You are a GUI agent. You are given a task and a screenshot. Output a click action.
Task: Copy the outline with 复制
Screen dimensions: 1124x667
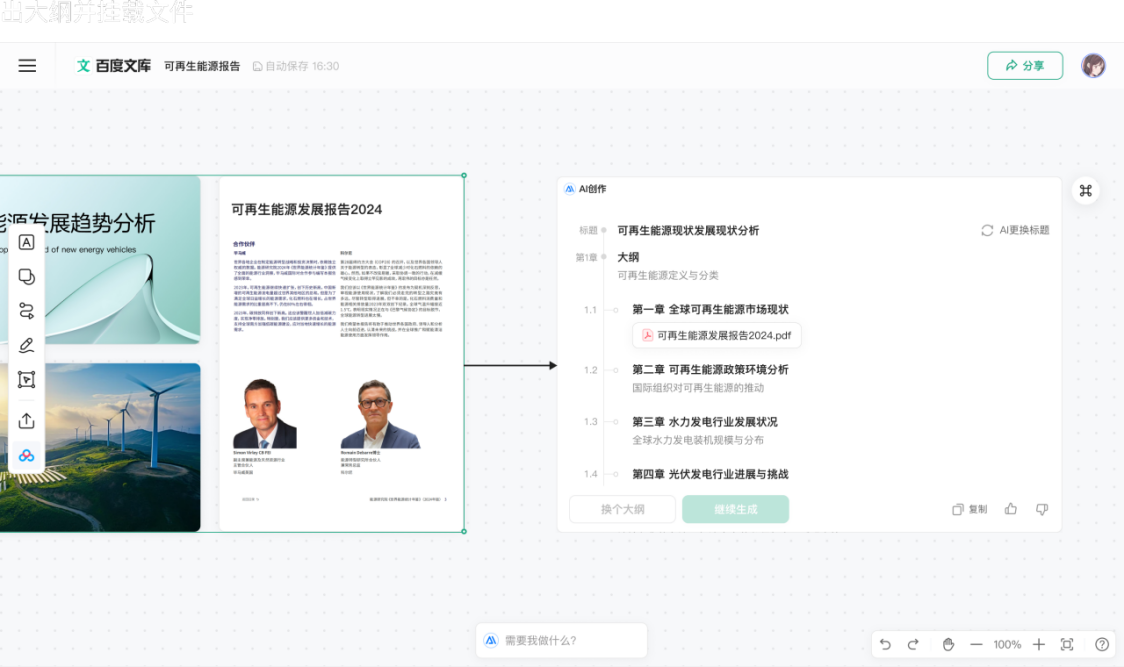click(x=969, y=509)
